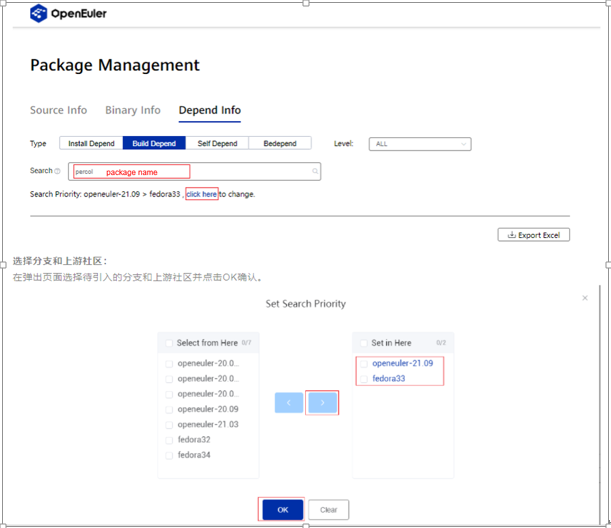Screen dimensions: 611x528
Task: Click the move-left arrow transfer button
Action: (289, 402)
